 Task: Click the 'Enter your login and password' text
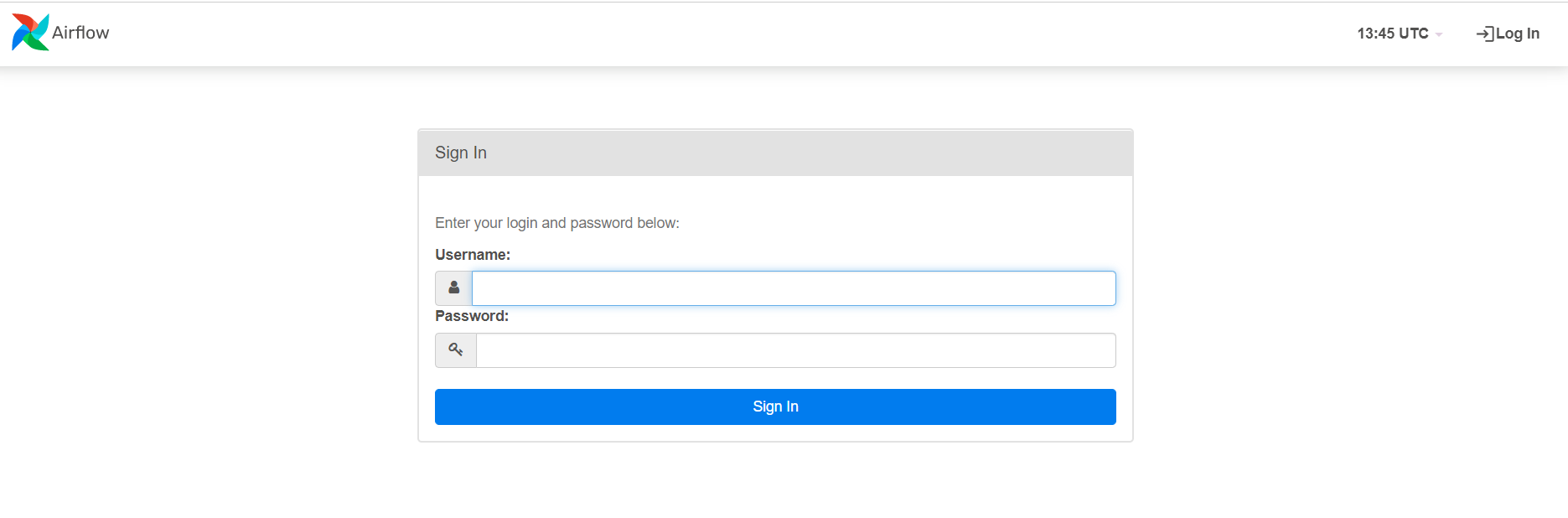click(557, 223)
